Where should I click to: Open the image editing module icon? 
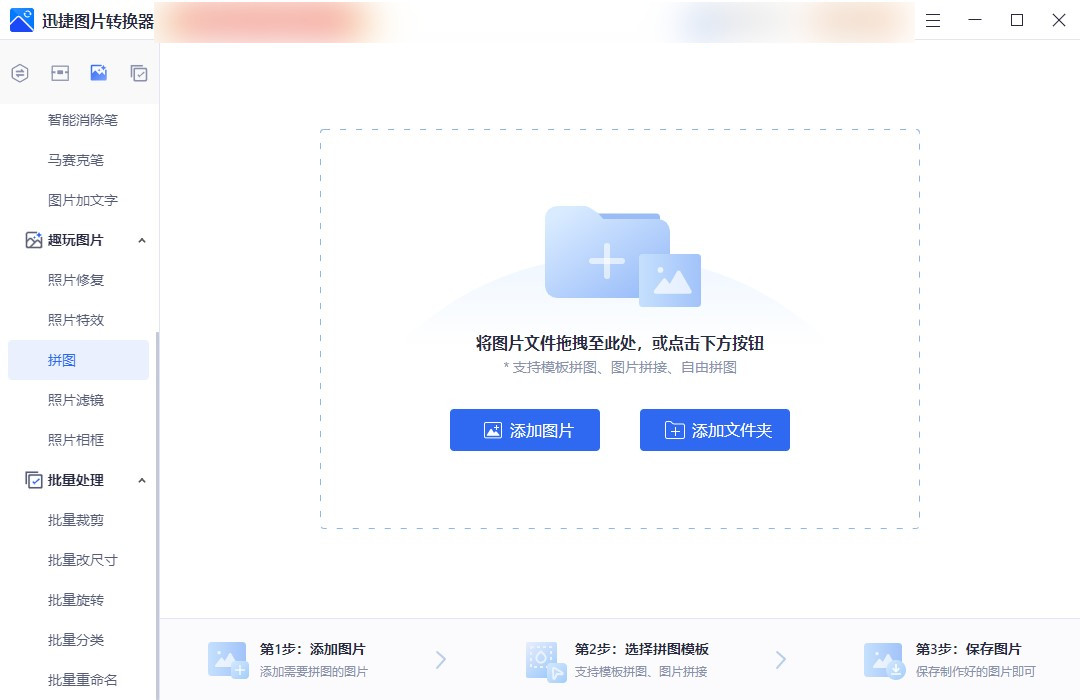point(59,72)
